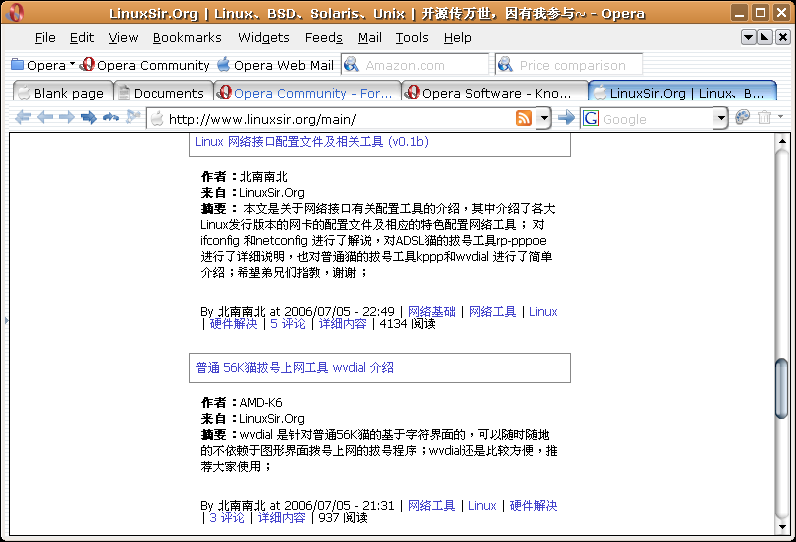Image resolution: width=796 pixels, height=542 pixels.
Task: Open the Mail menu
Action: click(370, 38)
